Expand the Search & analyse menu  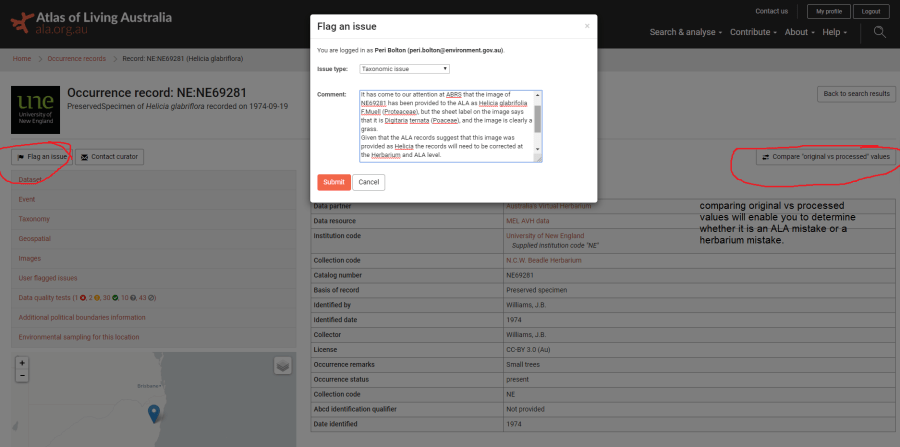(686, 32)
